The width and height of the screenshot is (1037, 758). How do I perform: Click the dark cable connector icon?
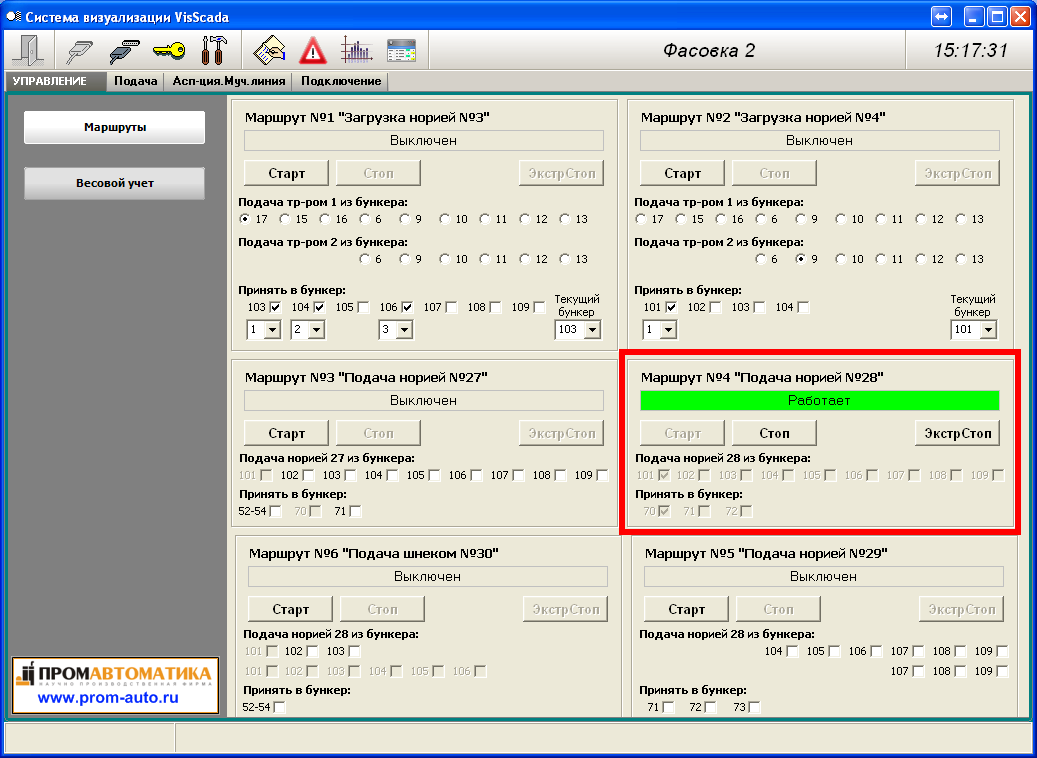124,50
